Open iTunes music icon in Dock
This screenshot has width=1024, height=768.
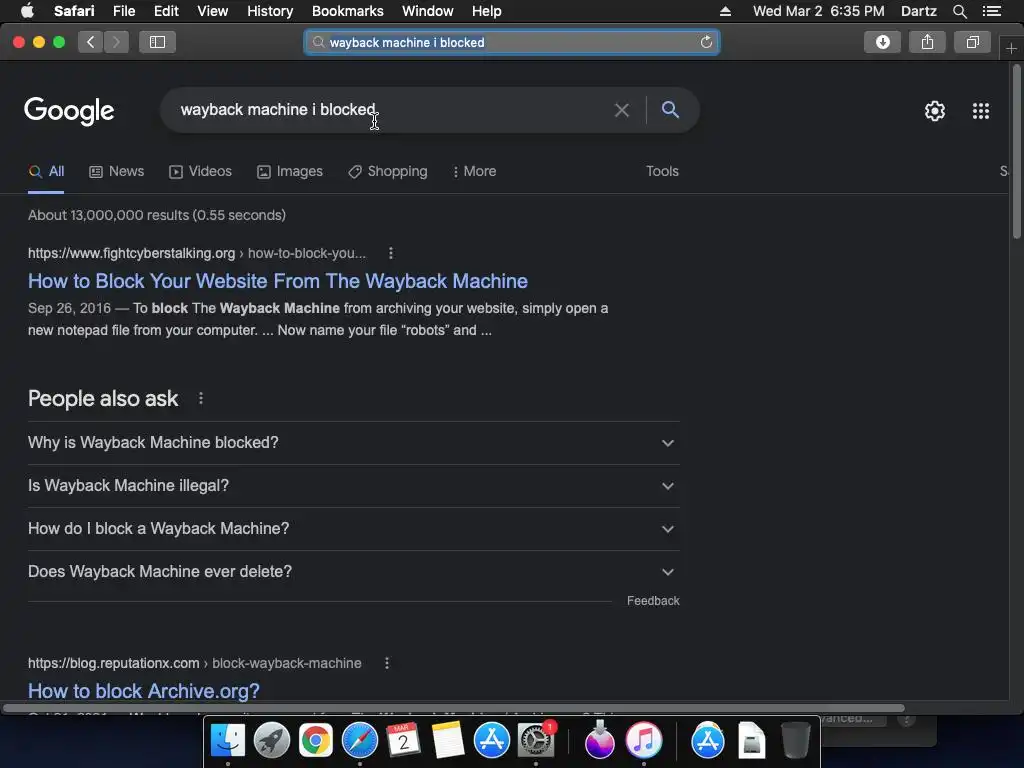[x=644, y=741]
